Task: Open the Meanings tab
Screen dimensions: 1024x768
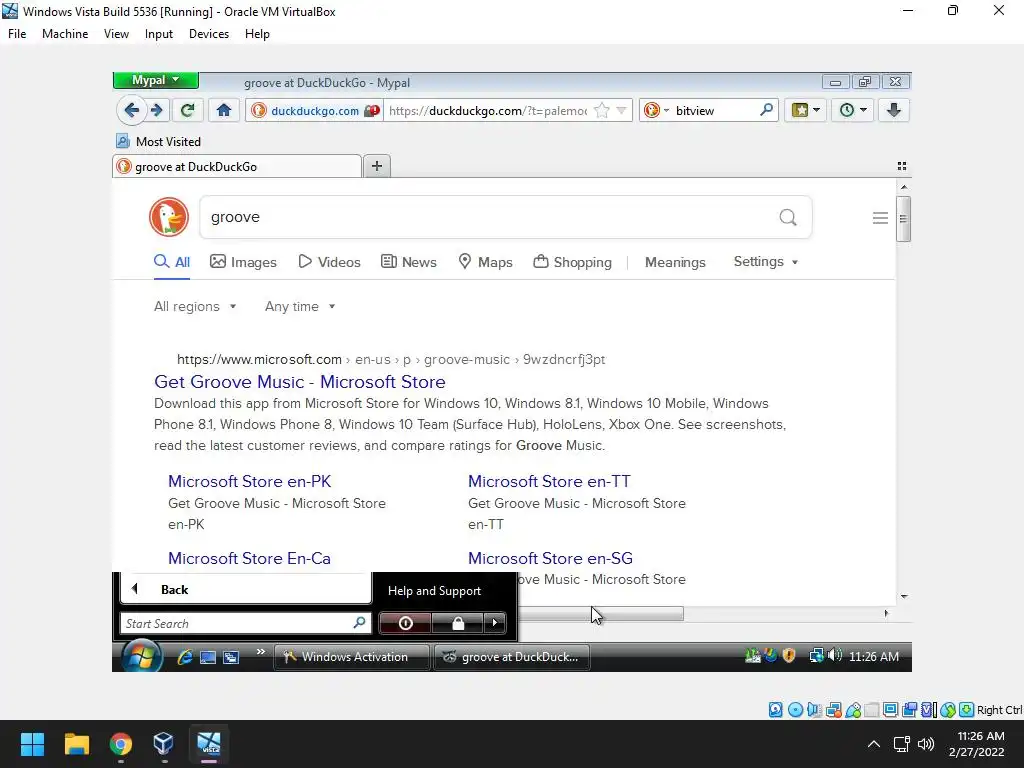Action: coord(675,262)
